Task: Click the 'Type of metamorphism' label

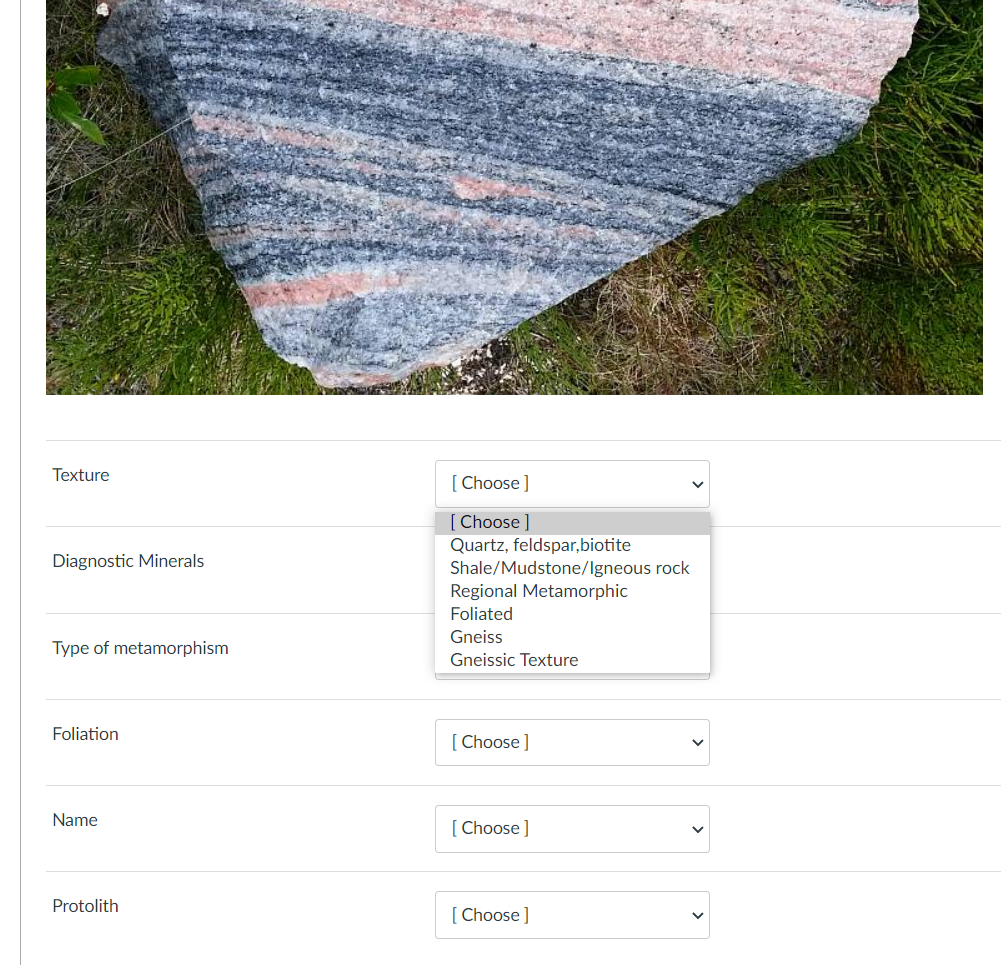Action: tap(140, 648)
